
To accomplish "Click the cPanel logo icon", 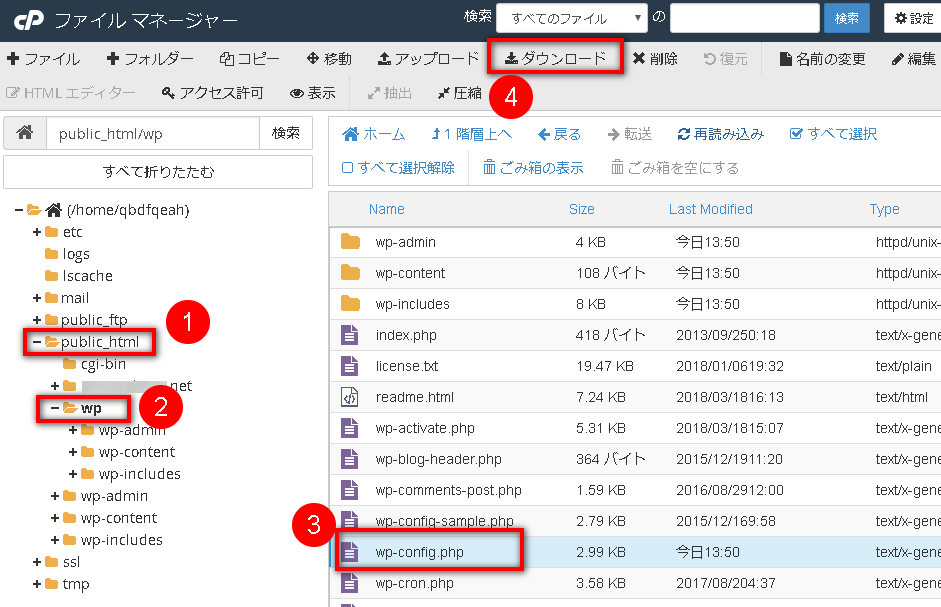I will [x=29, y=20].
